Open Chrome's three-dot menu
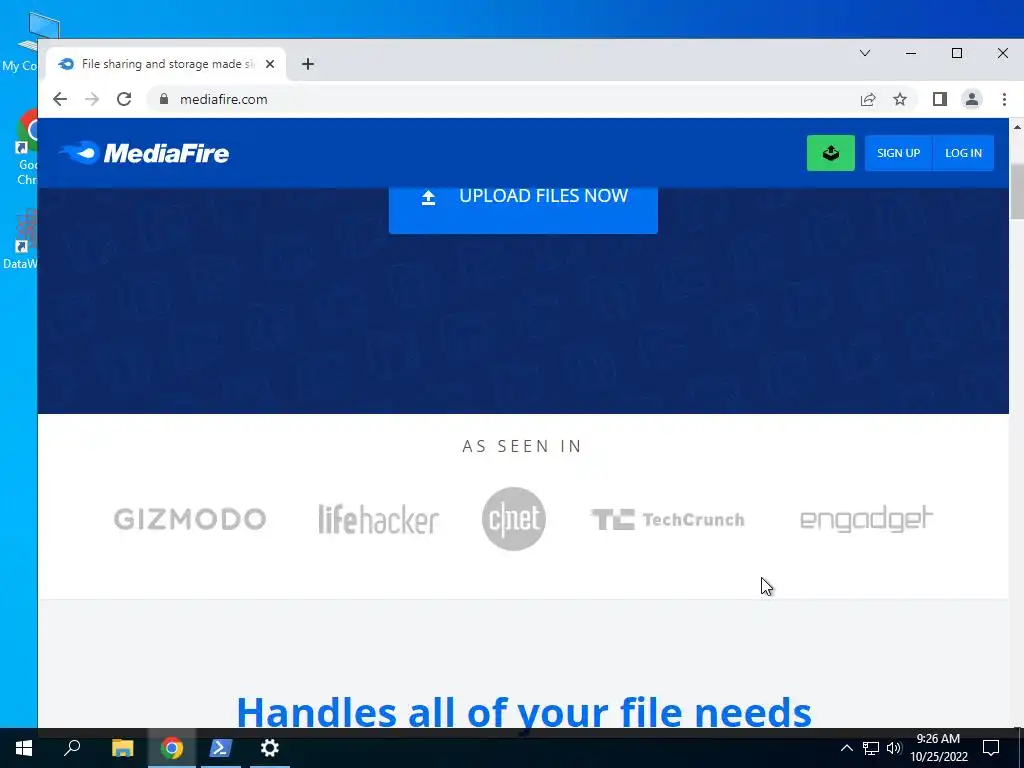 point(1004,99)
